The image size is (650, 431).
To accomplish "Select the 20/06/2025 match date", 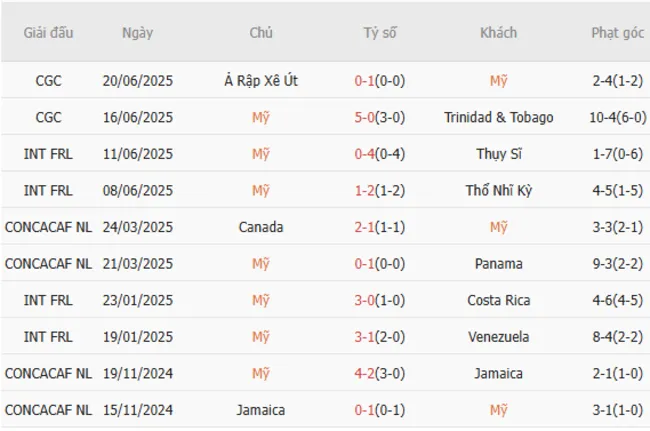I will click(x=138, y=81).
